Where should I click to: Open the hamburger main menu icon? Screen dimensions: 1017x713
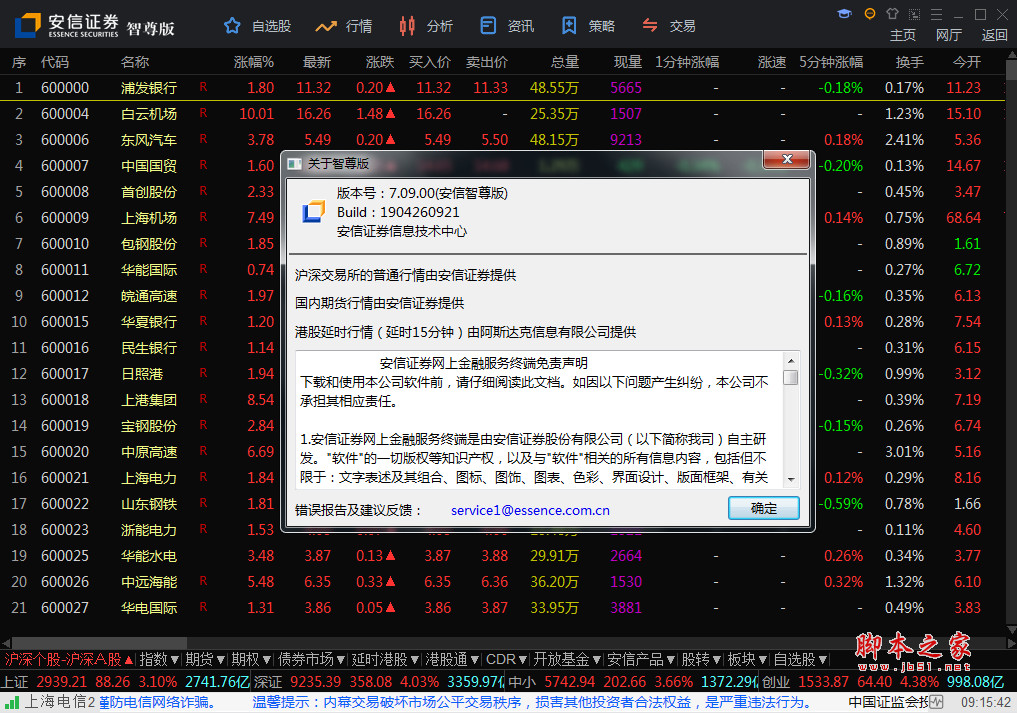tap(937, 14)
